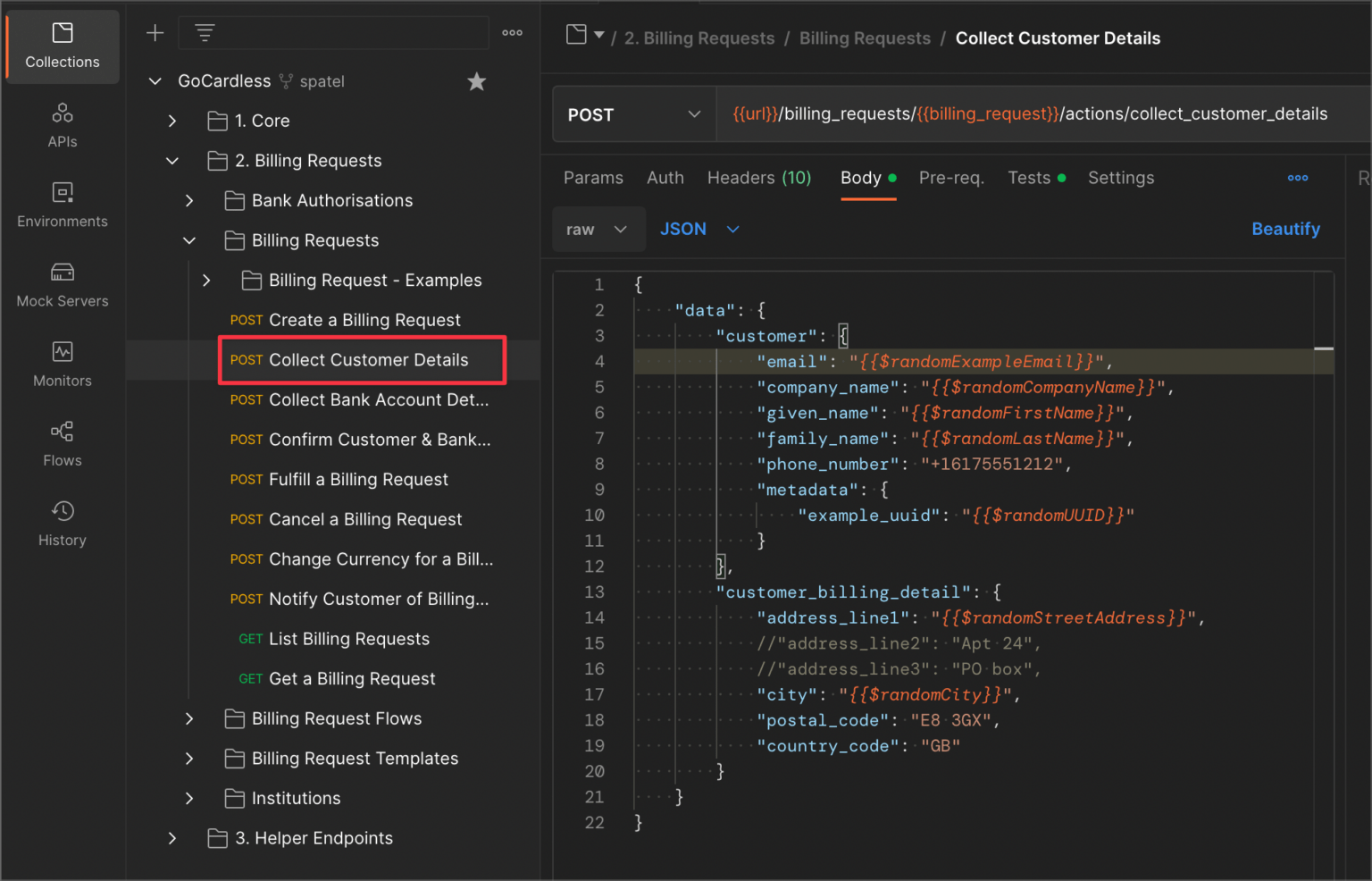Open the Environments sidebar section
Viewport: 1372px width, 881px height.
point(63,206)
